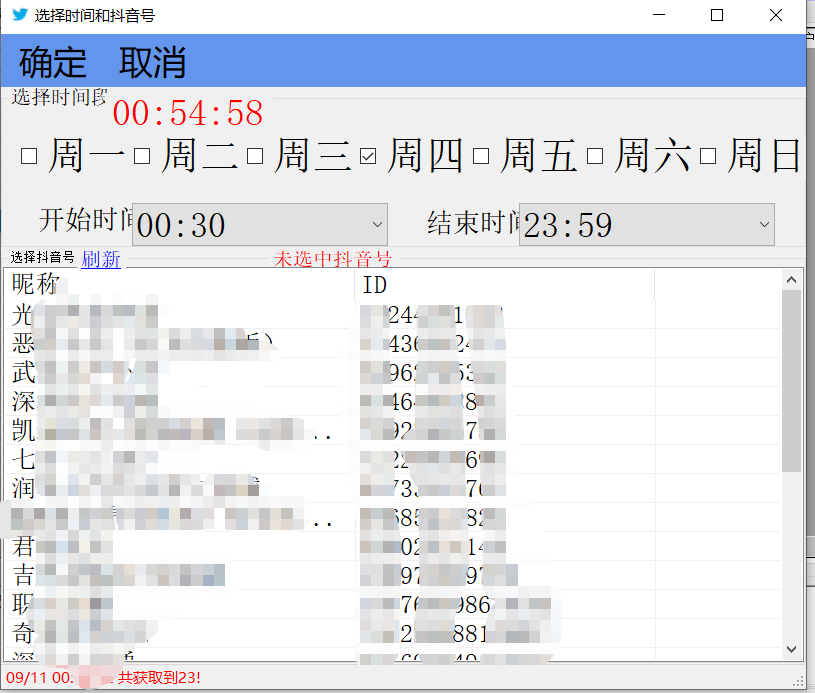Uncheck the 周四 checkbox
The height and width of the screenshot is (693, 815).
tap(368, 157)
